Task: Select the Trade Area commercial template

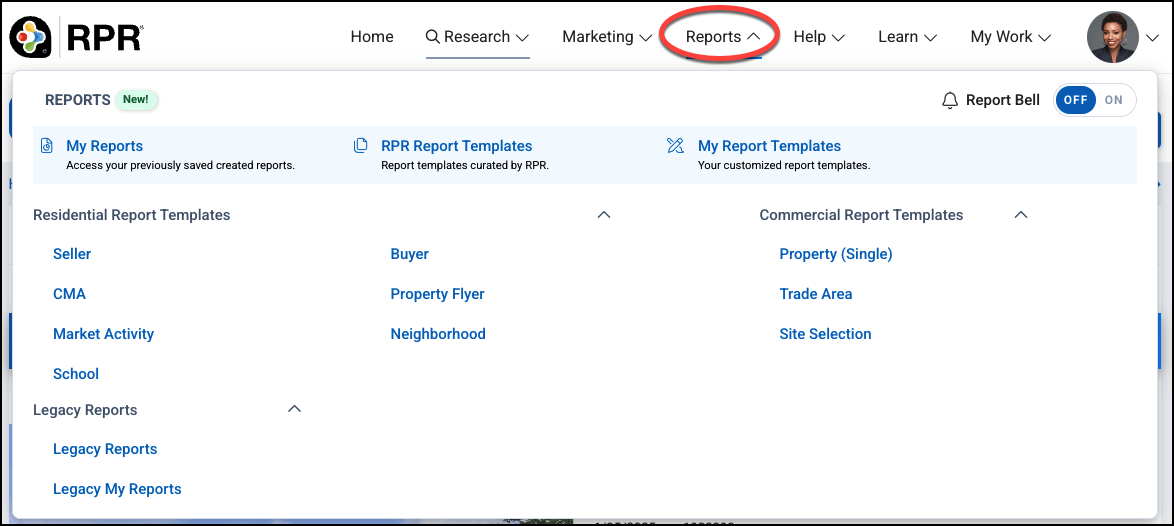Action: pyautogui.click(x=816, y=294)
